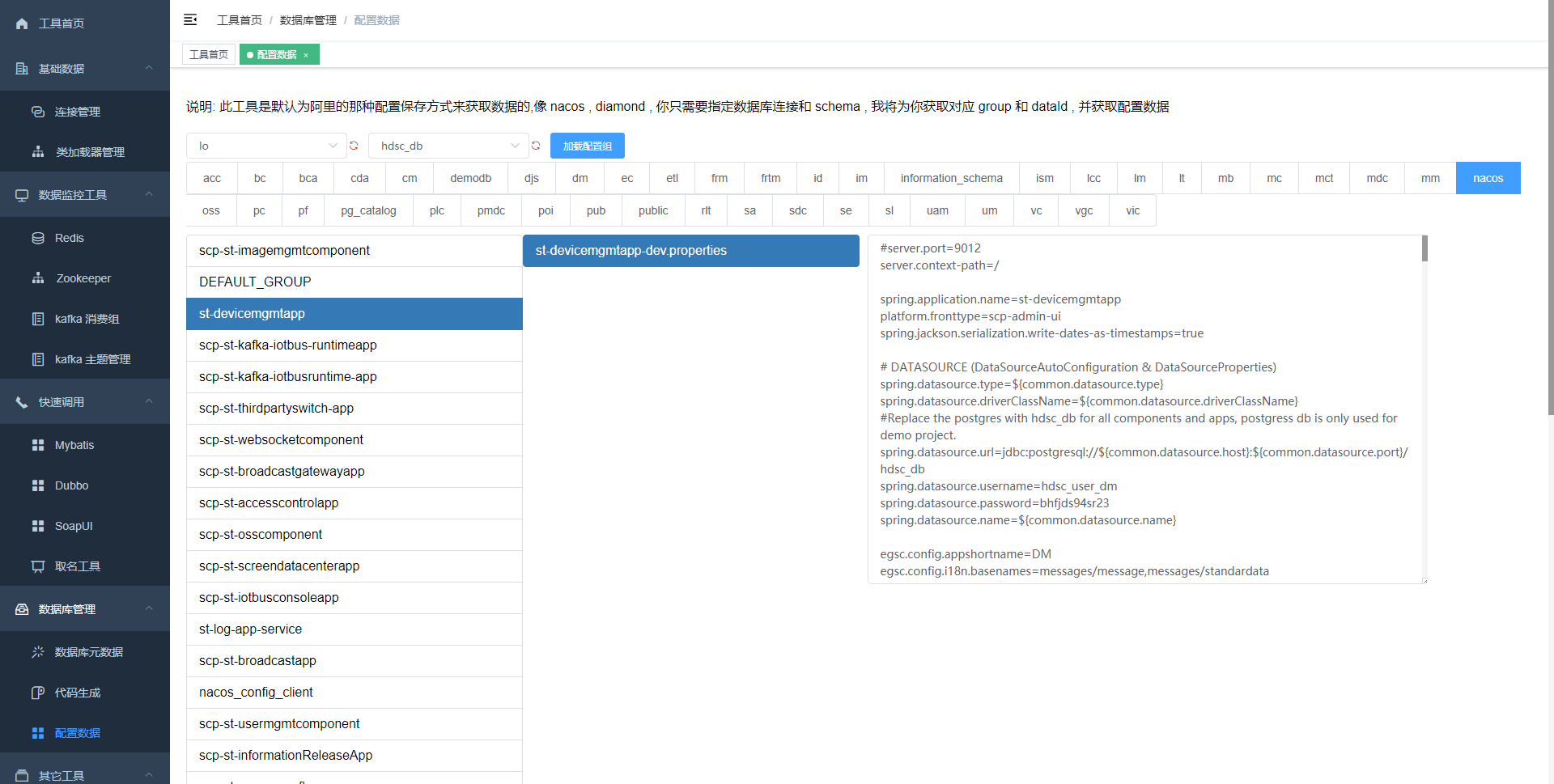Select the pg_catalog schema tab
This screenshot has height=784, width=1554.
(368, 210)
